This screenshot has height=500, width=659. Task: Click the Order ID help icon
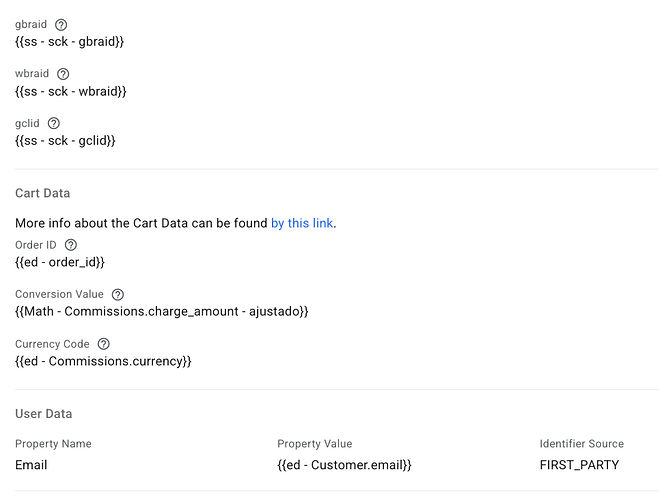coord(70,245)
